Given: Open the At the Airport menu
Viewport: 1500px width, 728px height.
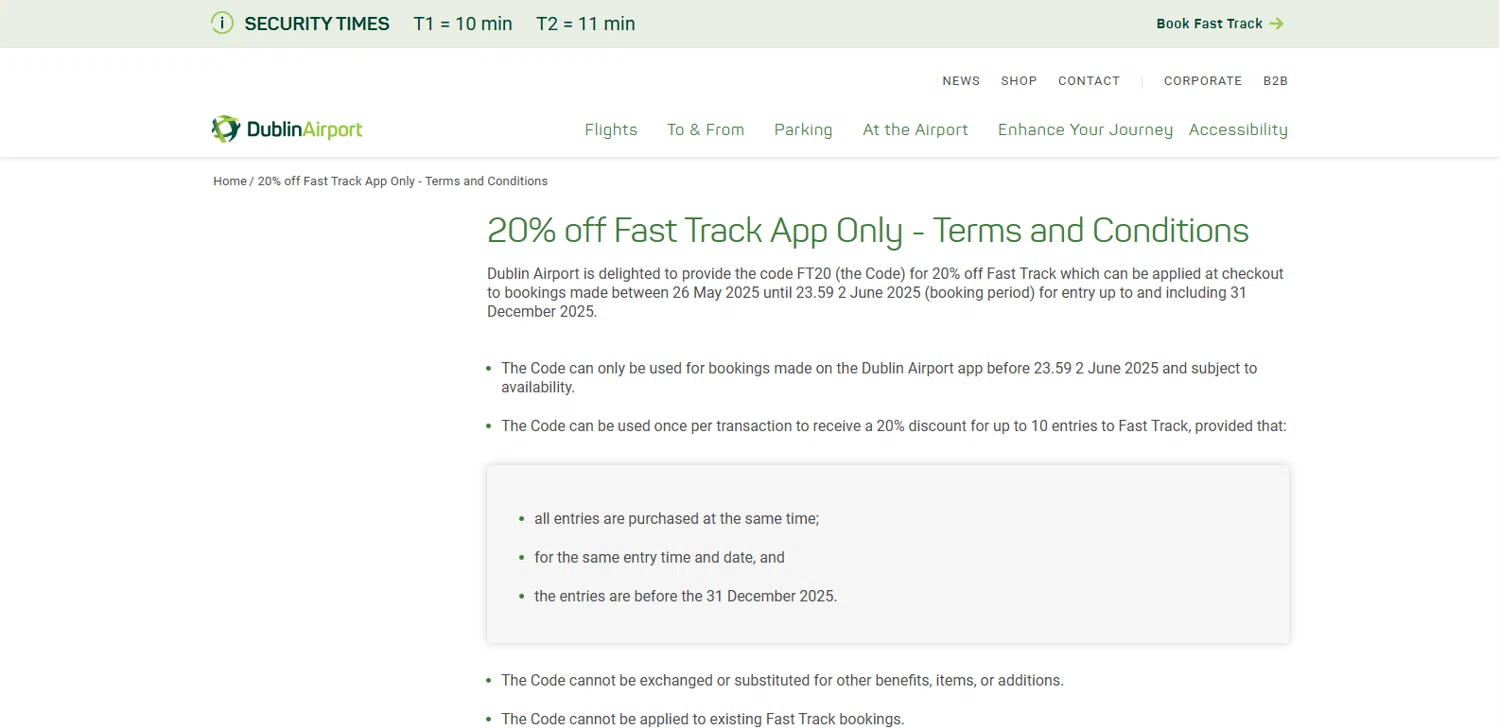Looking at the screenshot, I should 916,130.
